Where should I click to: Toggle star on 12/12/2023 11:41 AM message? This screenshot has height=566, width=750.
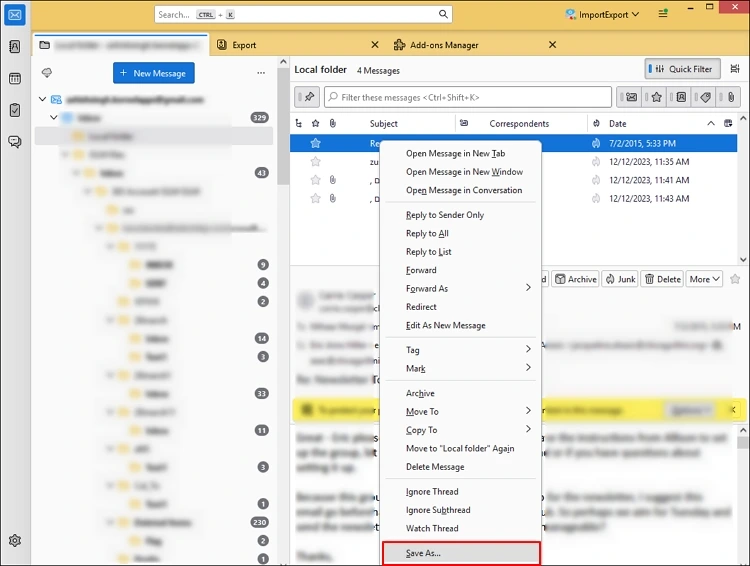point(315,180)
